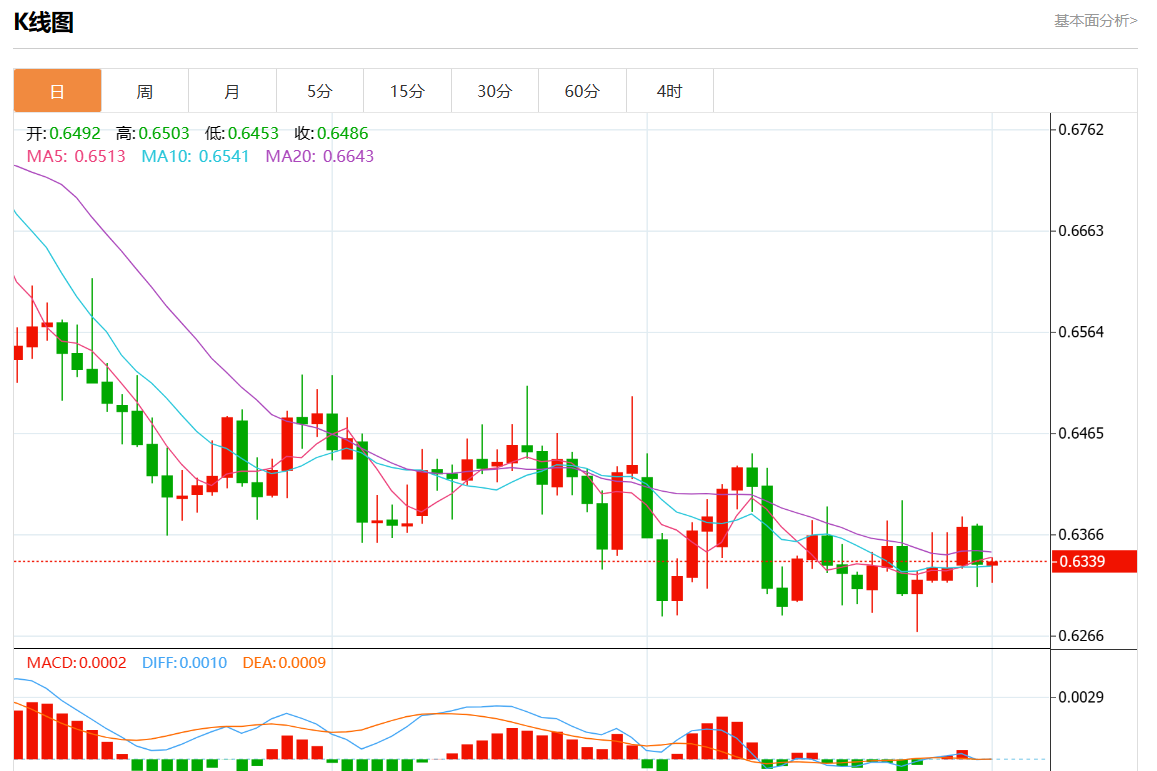Click the closing price 收:0.6486

[331, 134]
